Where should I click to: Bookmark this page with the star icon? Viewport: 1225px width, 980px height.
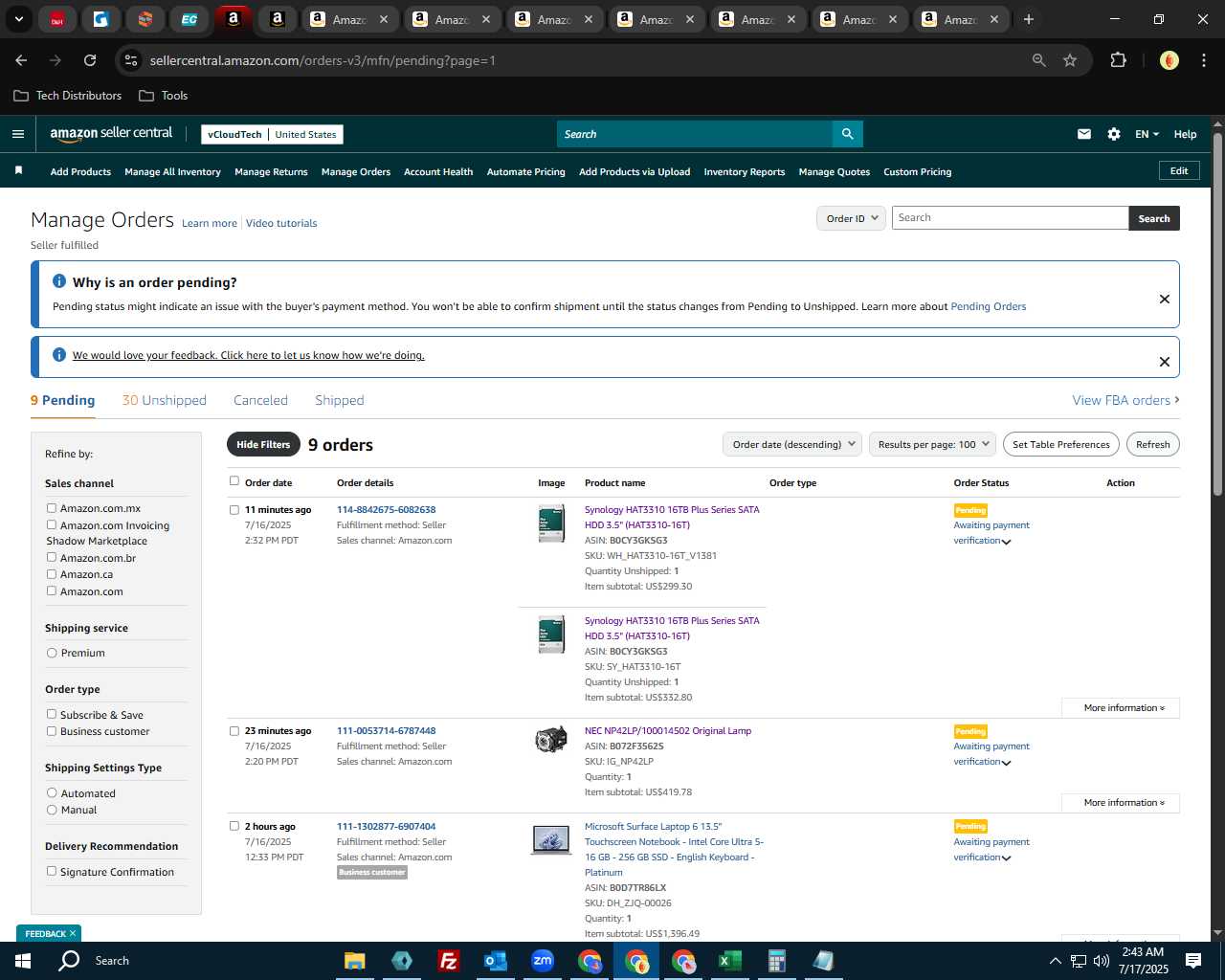(x=1070, y=60)
